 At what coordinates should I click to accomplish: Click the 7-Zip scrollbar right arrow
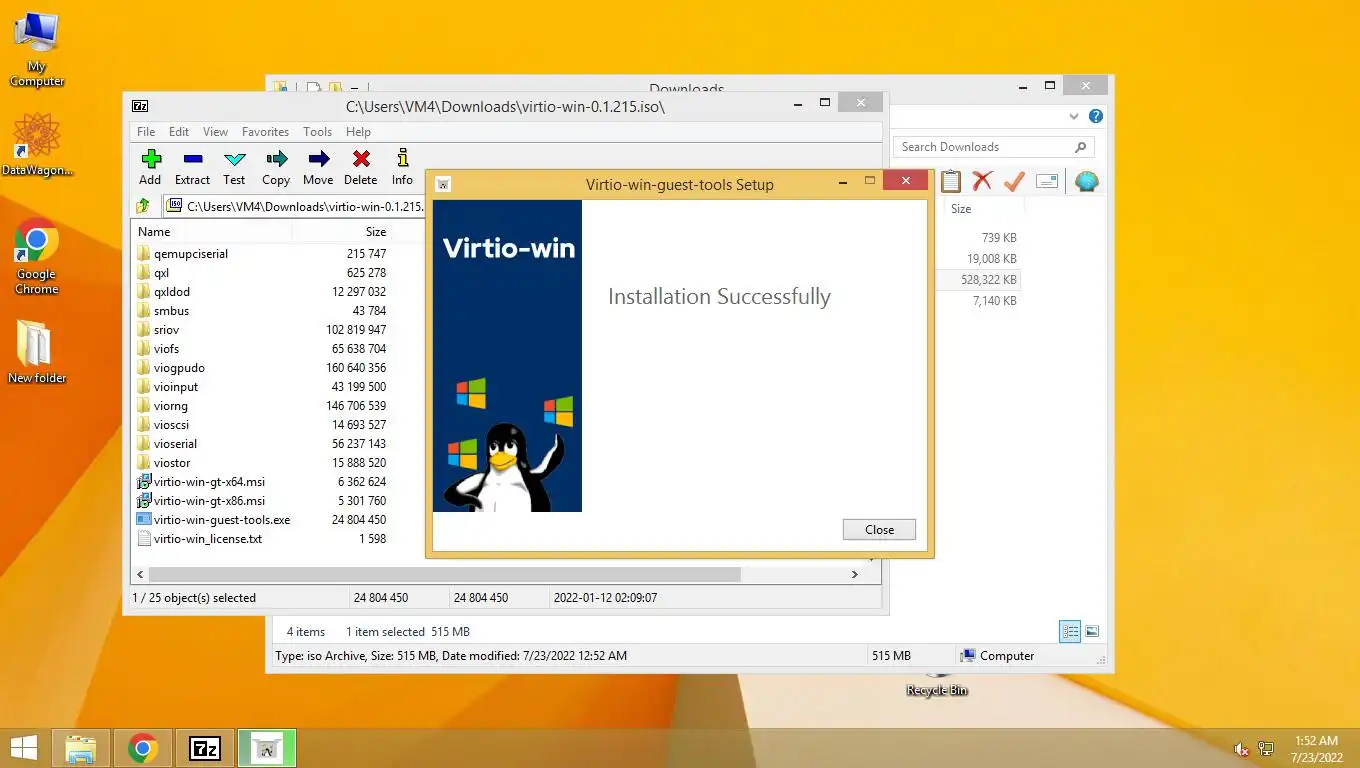click(855, 575)
